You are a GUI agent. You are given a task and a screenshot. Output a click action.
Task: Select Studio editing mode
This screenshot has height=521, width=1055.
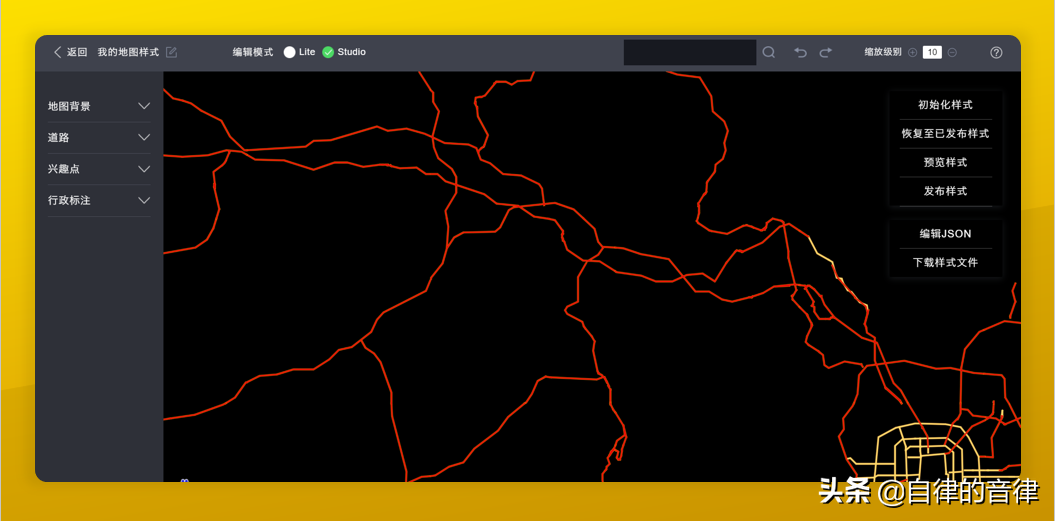pos(328,52)
